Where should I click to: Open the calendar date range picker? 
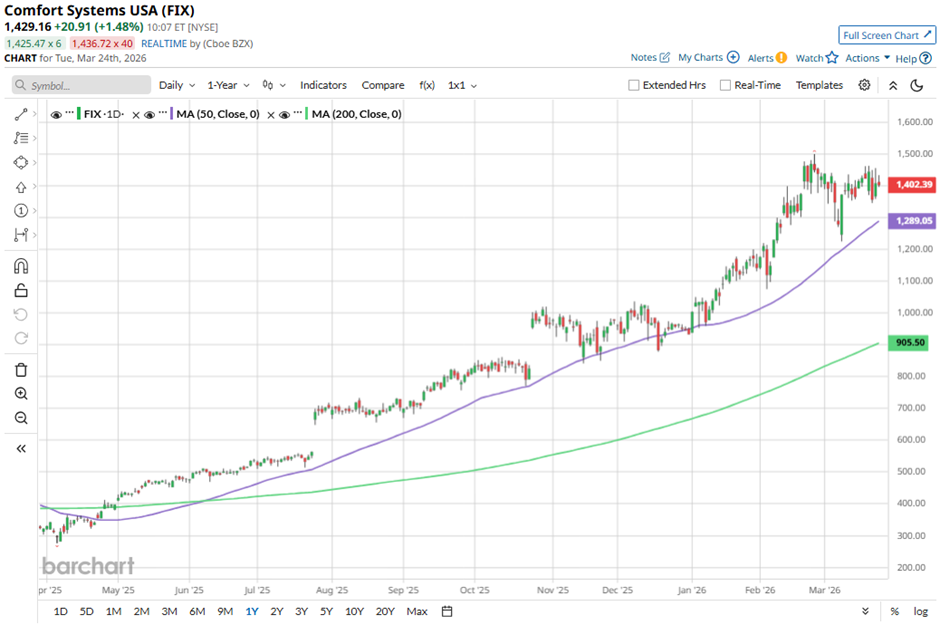tap(447, 611)
